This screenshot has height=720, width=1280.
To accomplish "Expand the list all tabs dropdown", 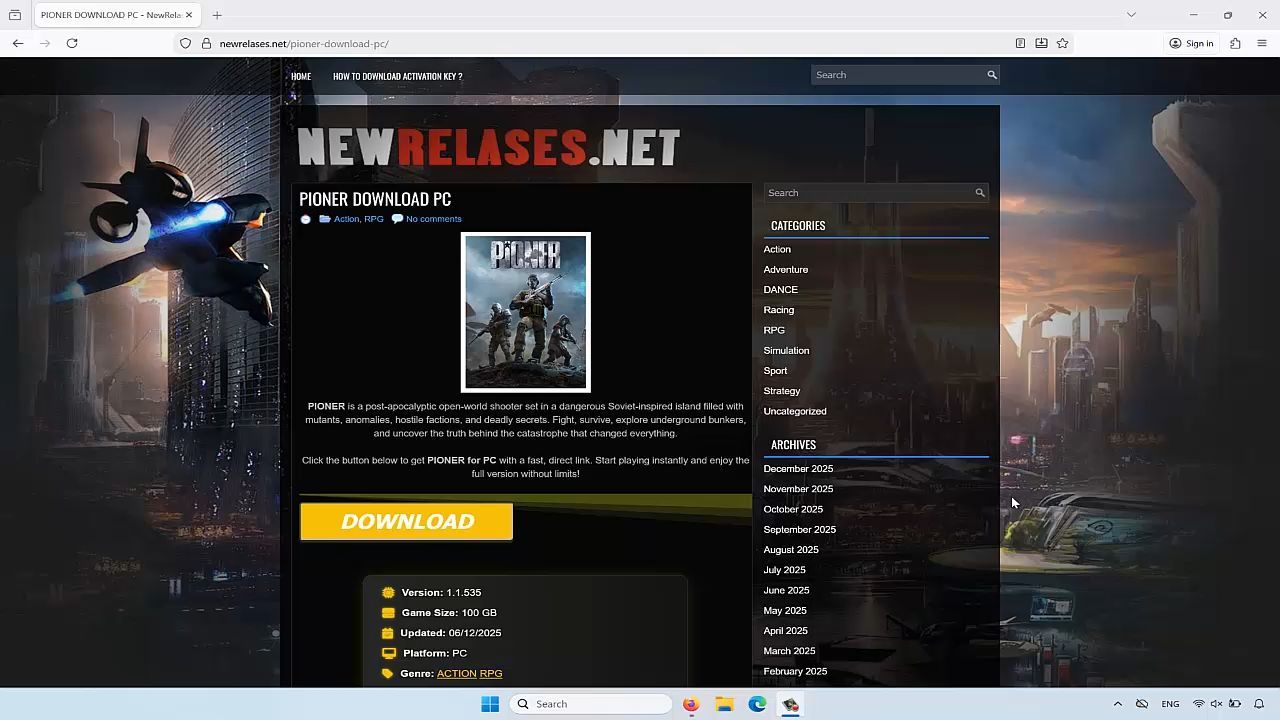I will pyautogui.click(x=1131, y=15).
